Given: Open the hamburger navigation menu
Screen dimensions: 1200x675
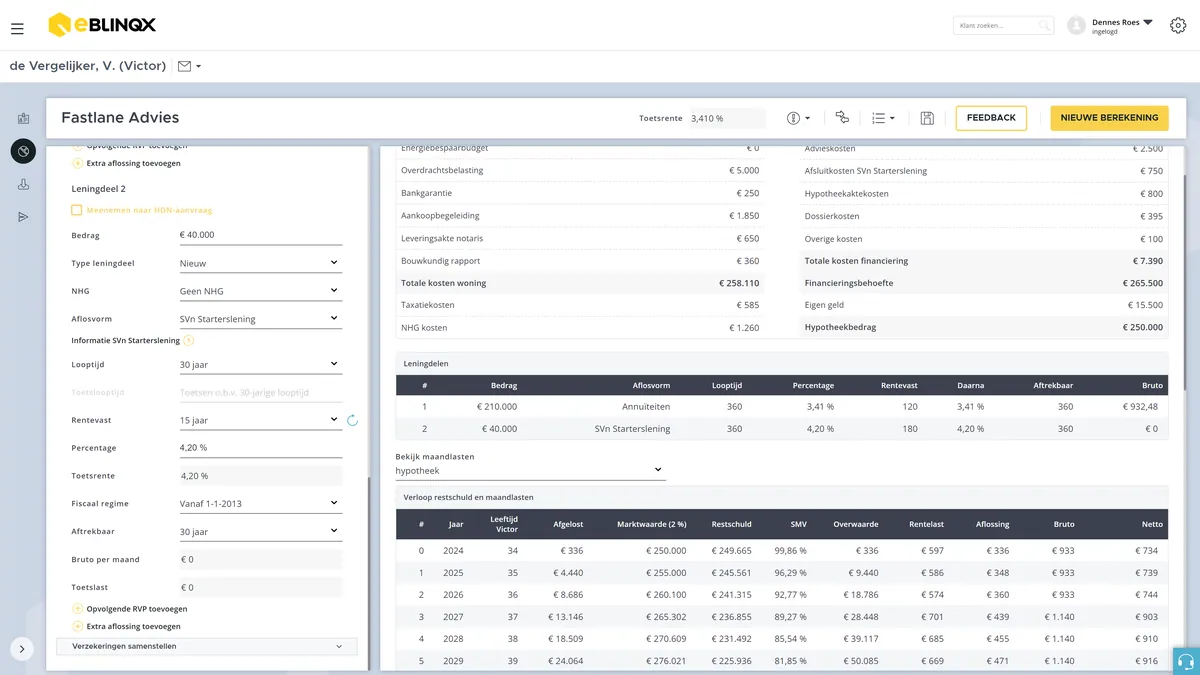Looking at the screenshot, I should click(17, 29).
